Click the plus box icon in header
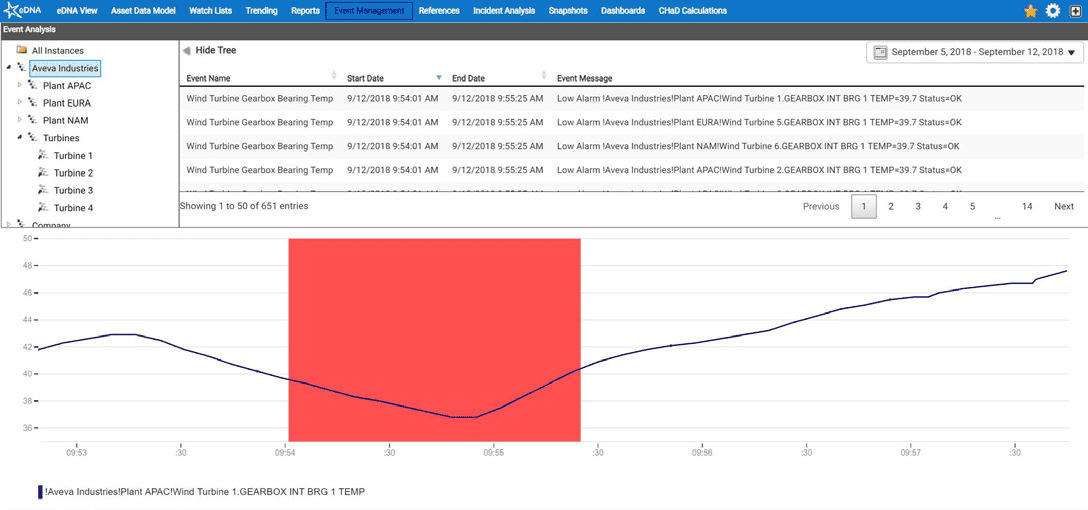 pyautogui.click(x=1076, y=11)
